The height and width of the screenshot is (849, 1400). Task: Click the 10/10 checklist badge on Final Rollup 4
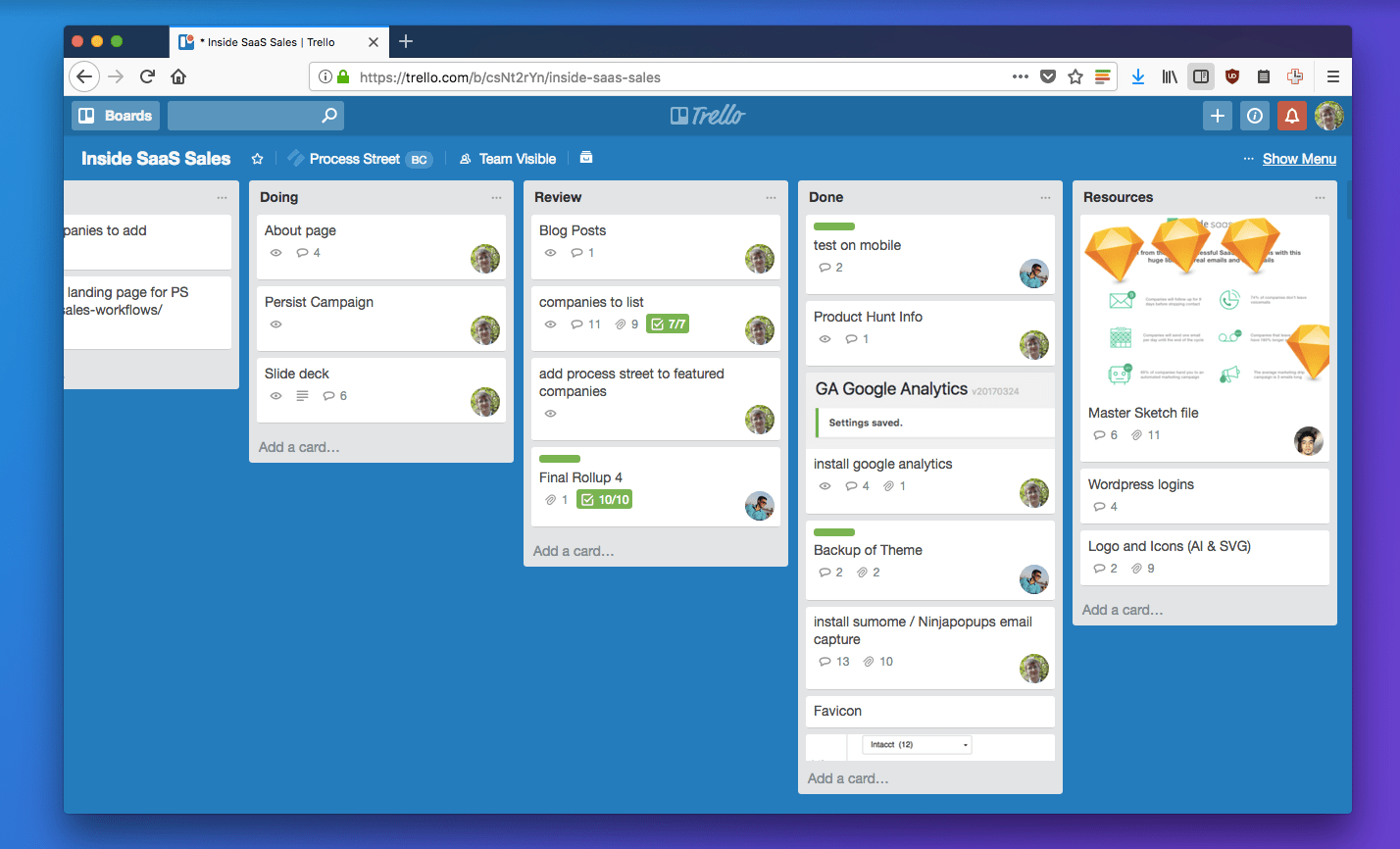(604, 500)
